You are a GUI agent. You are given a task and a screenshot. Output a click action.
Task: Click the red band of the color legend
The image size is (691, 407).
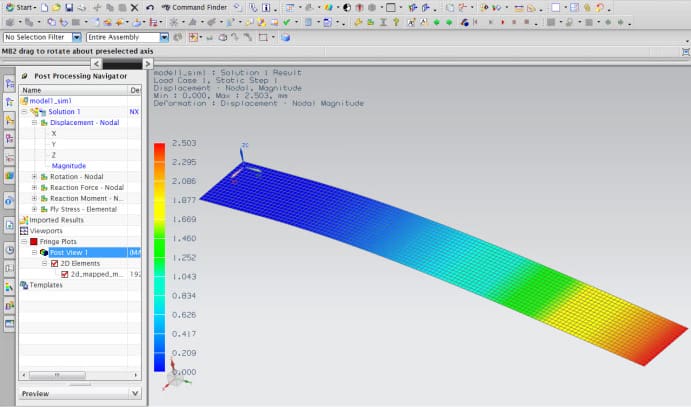click(159, 152)
